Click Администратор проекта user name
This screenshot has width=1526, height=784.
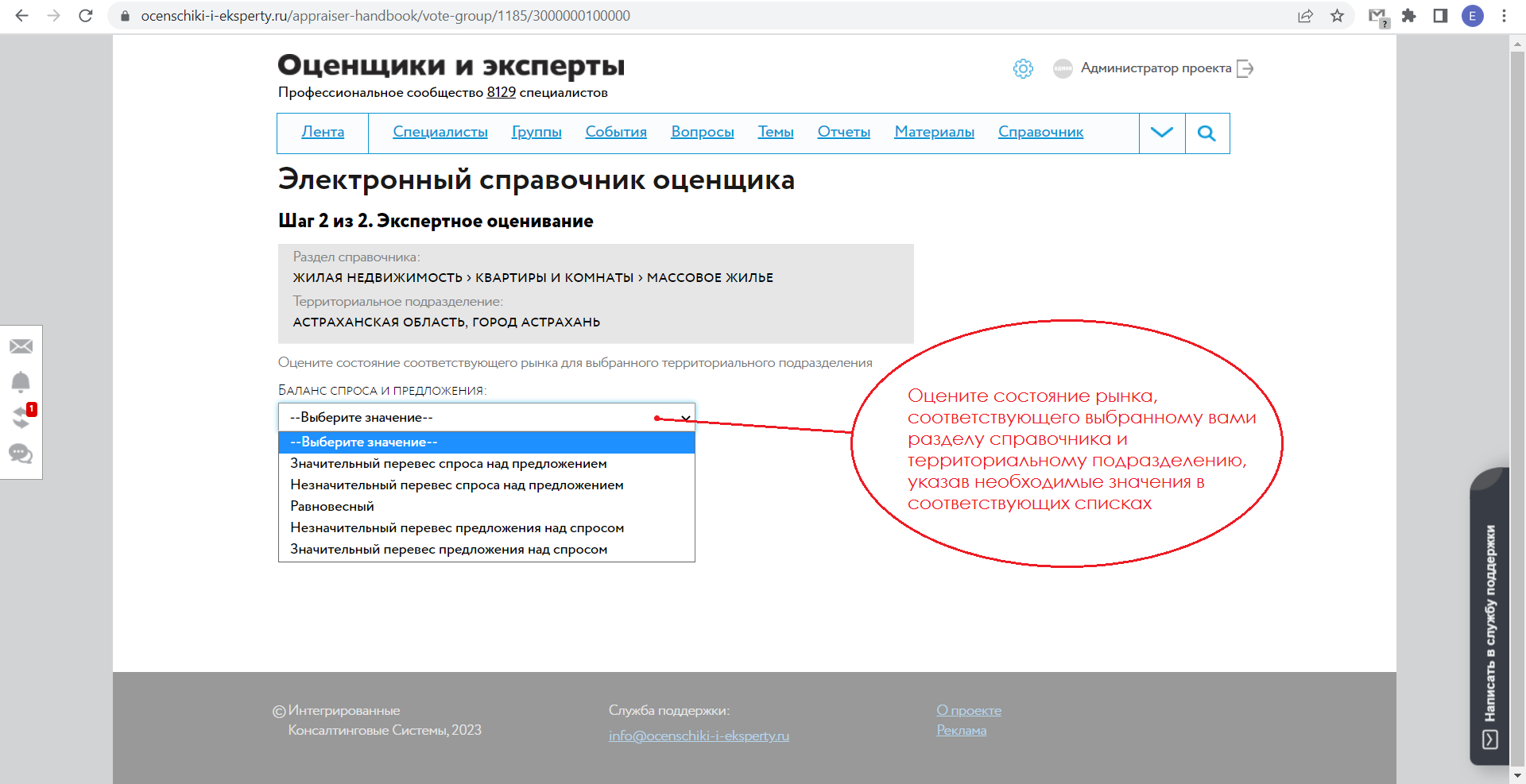(1156, 68)
